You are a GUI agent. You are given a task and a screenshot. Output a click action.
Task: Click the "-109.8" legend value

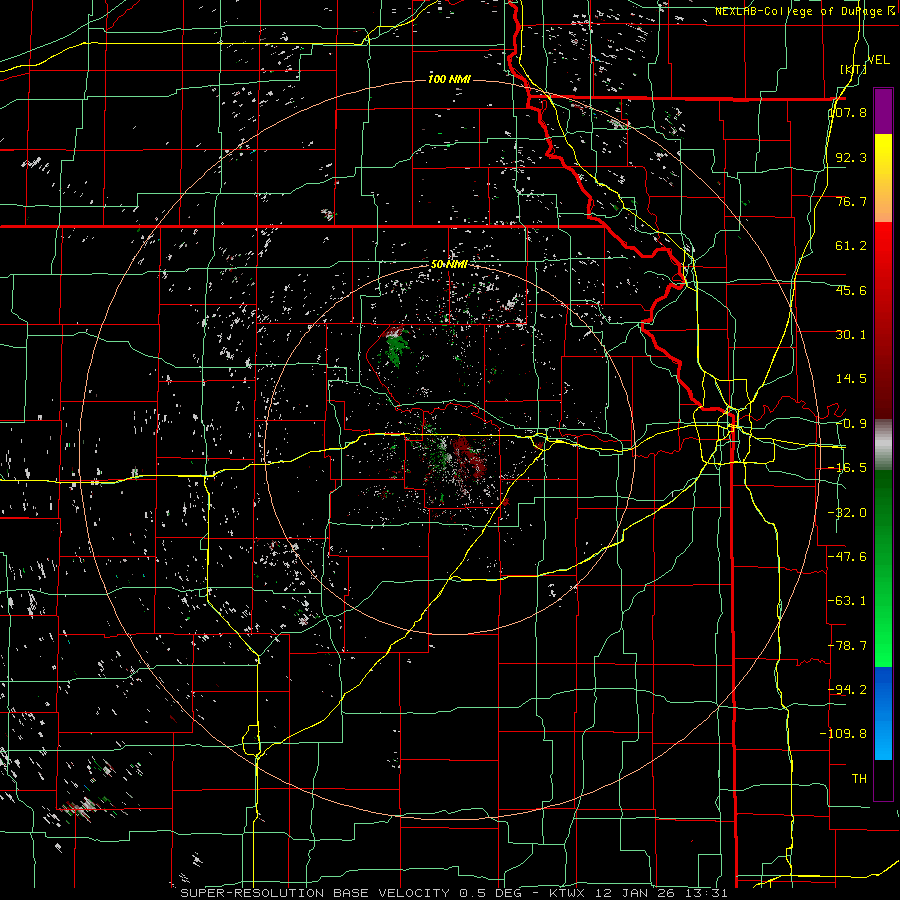click(843, 734)
